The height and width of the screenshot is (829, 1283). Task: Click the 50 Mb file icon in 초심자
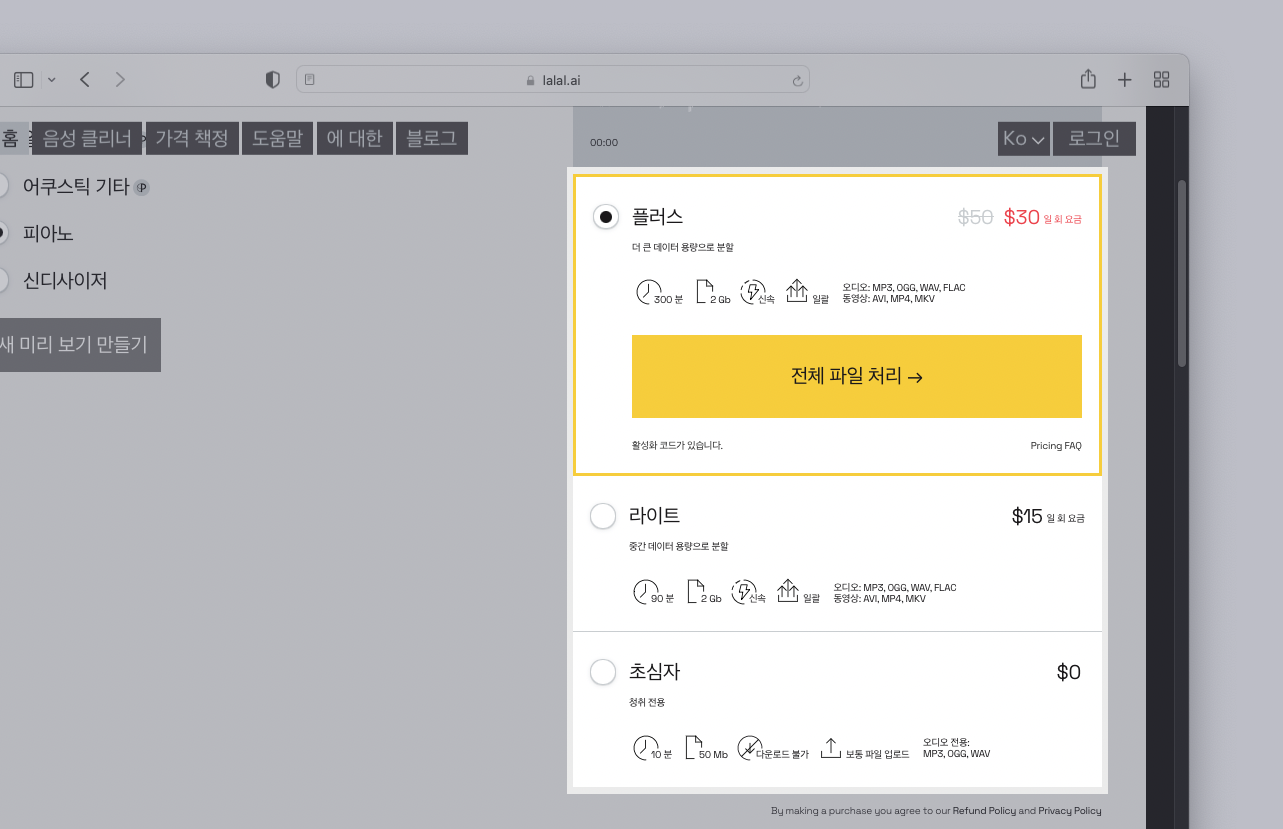click(x=693, y=747)
